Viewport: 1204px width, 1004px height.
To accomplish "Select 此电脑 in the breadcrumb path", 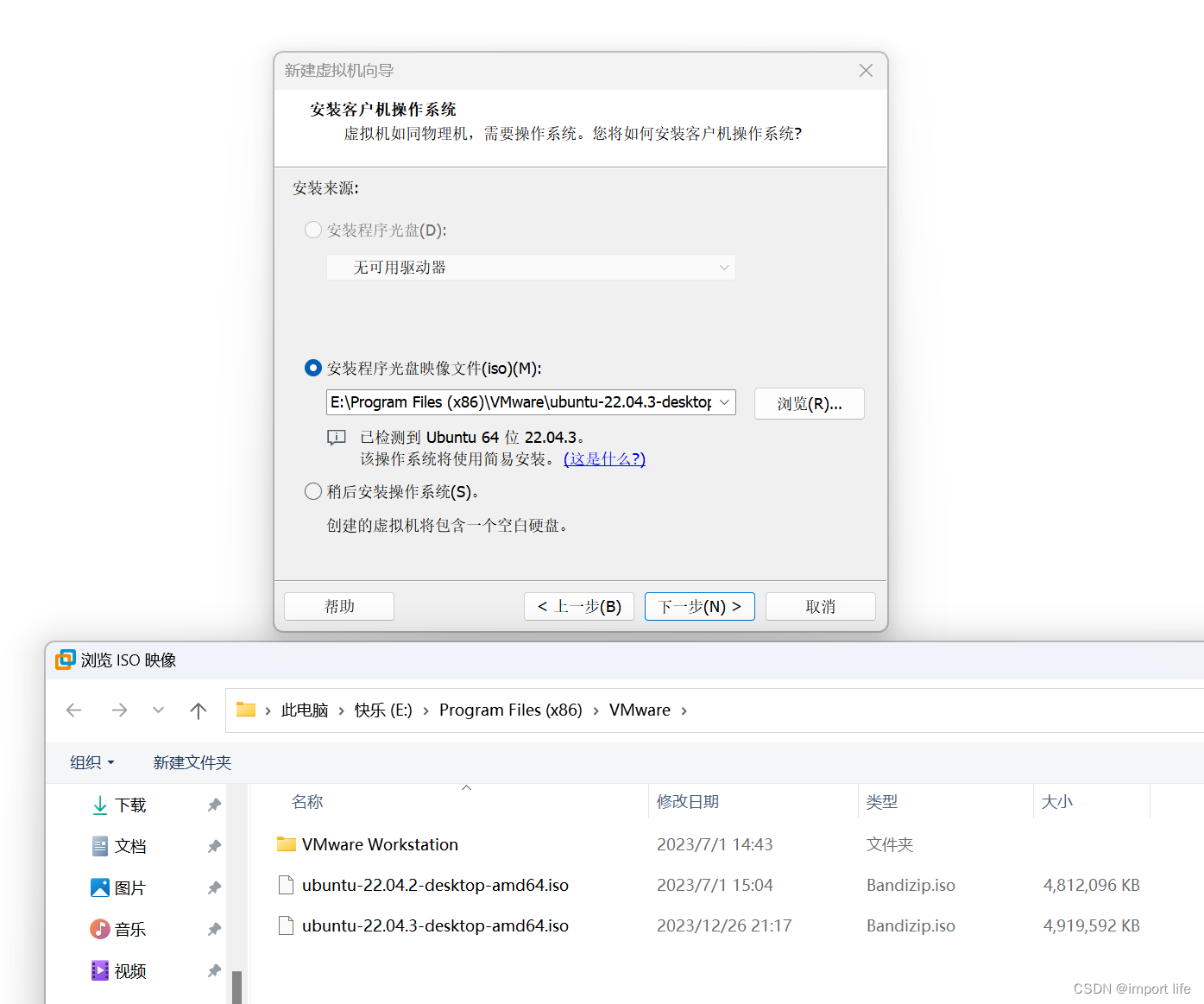I will 305,710.
